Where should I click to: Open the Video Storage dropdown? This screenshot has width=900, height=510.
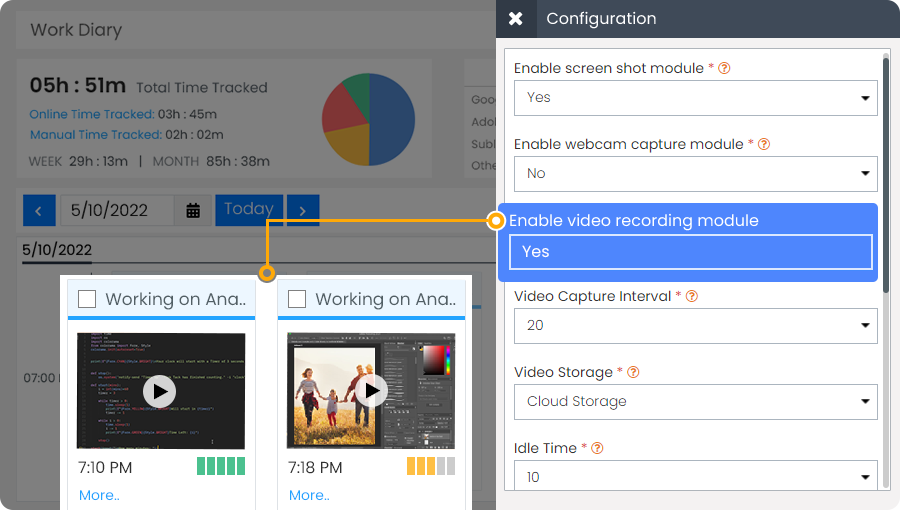pos(696,402)
